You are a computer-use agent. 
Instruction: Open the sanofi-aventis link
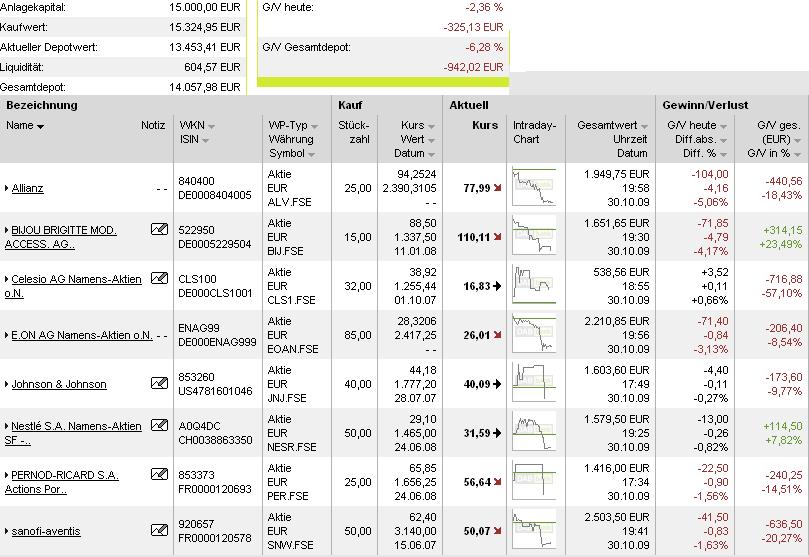click(x=46, y=531)
